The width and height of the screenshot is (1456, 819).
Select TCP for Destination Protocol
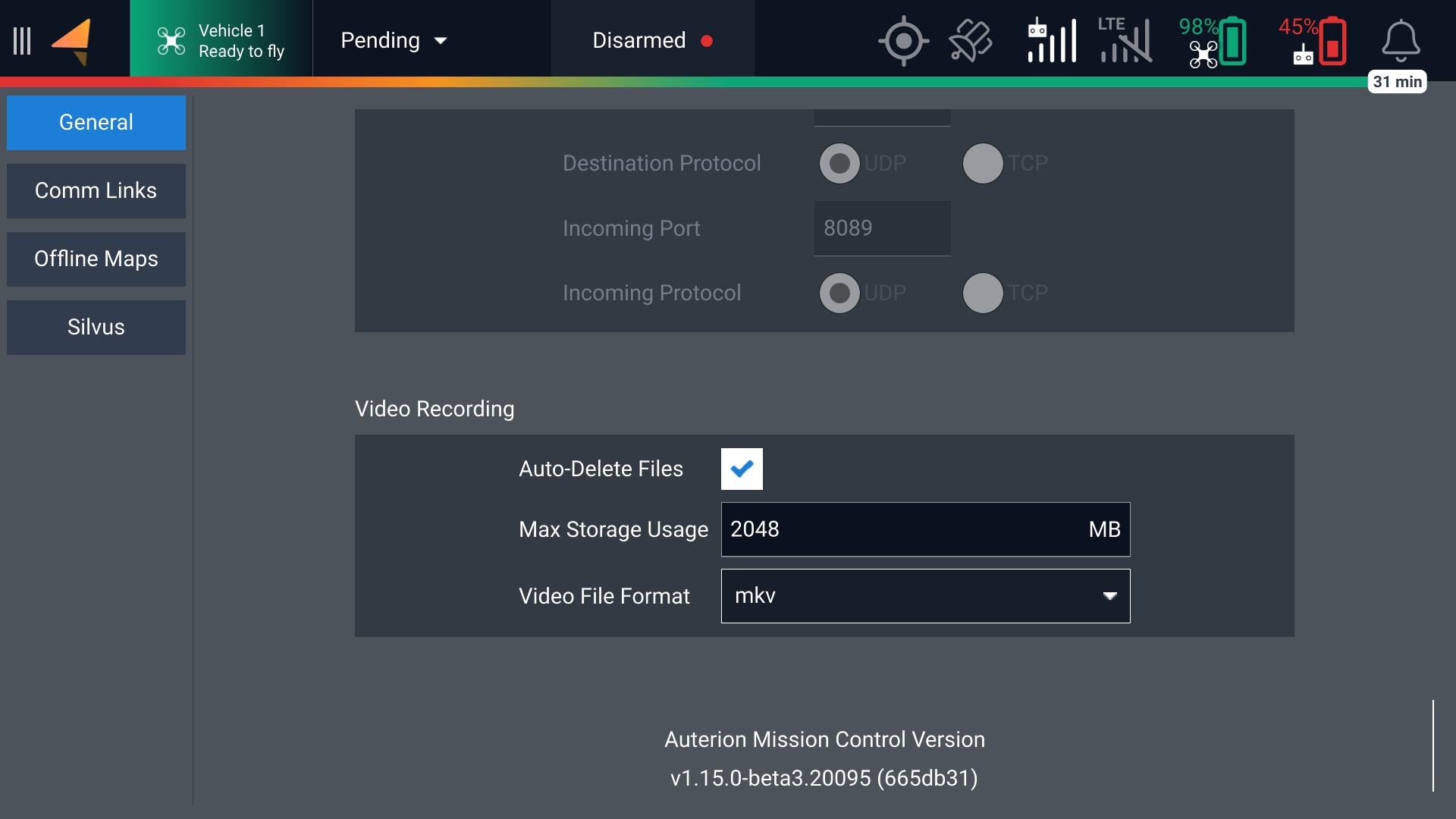(x=983, y=163)
